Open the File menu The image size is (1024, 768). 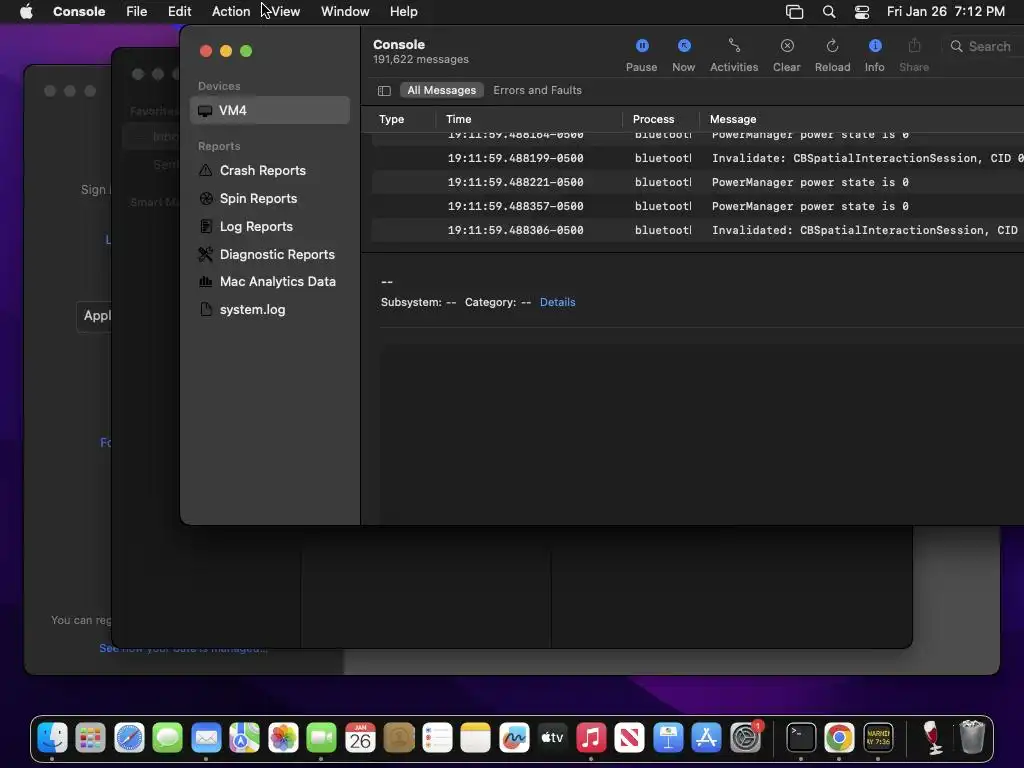pos(136,11)
